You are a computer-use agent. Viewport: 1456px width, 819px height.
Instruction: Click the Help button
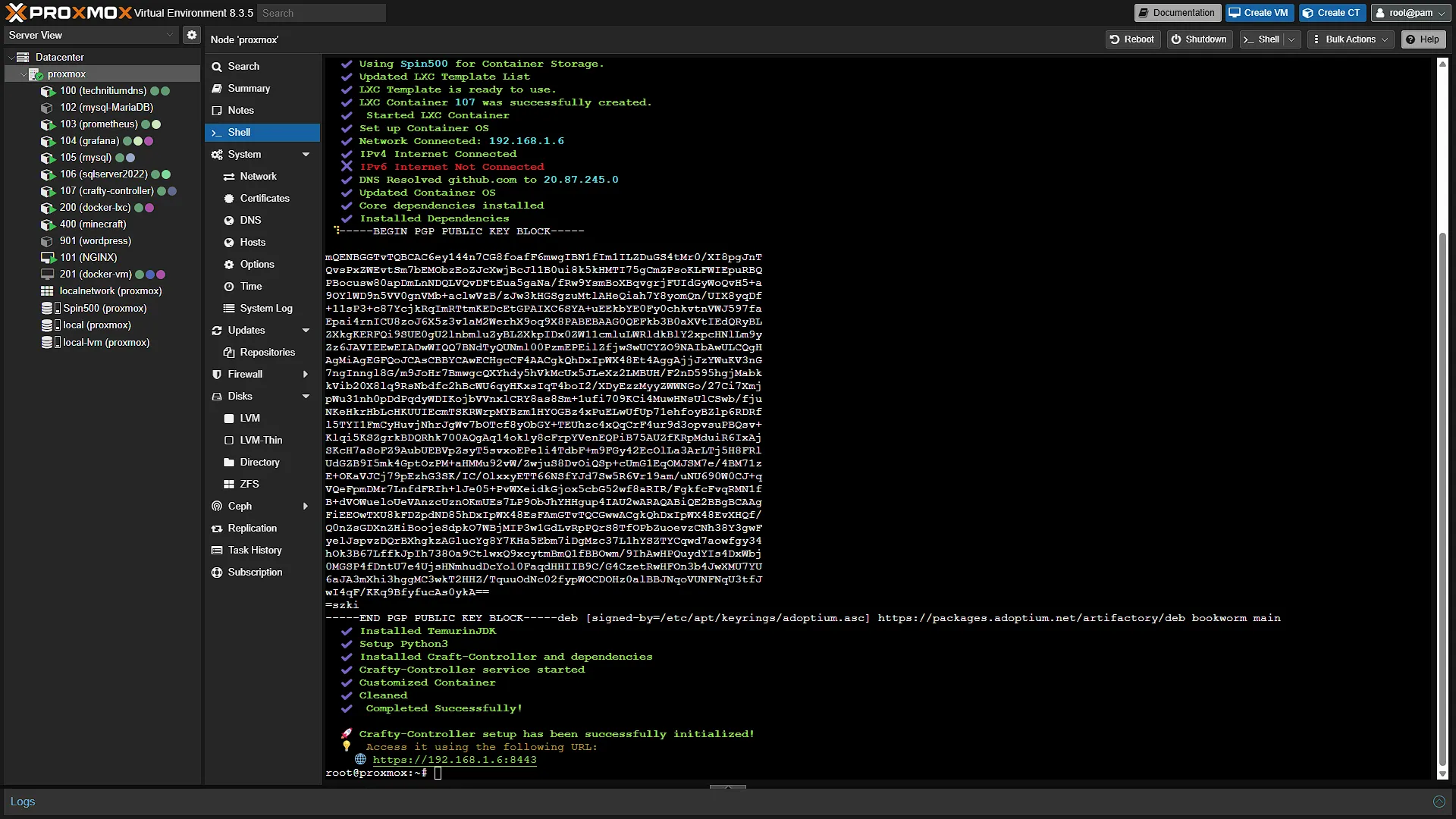(x=1423, y=39)
